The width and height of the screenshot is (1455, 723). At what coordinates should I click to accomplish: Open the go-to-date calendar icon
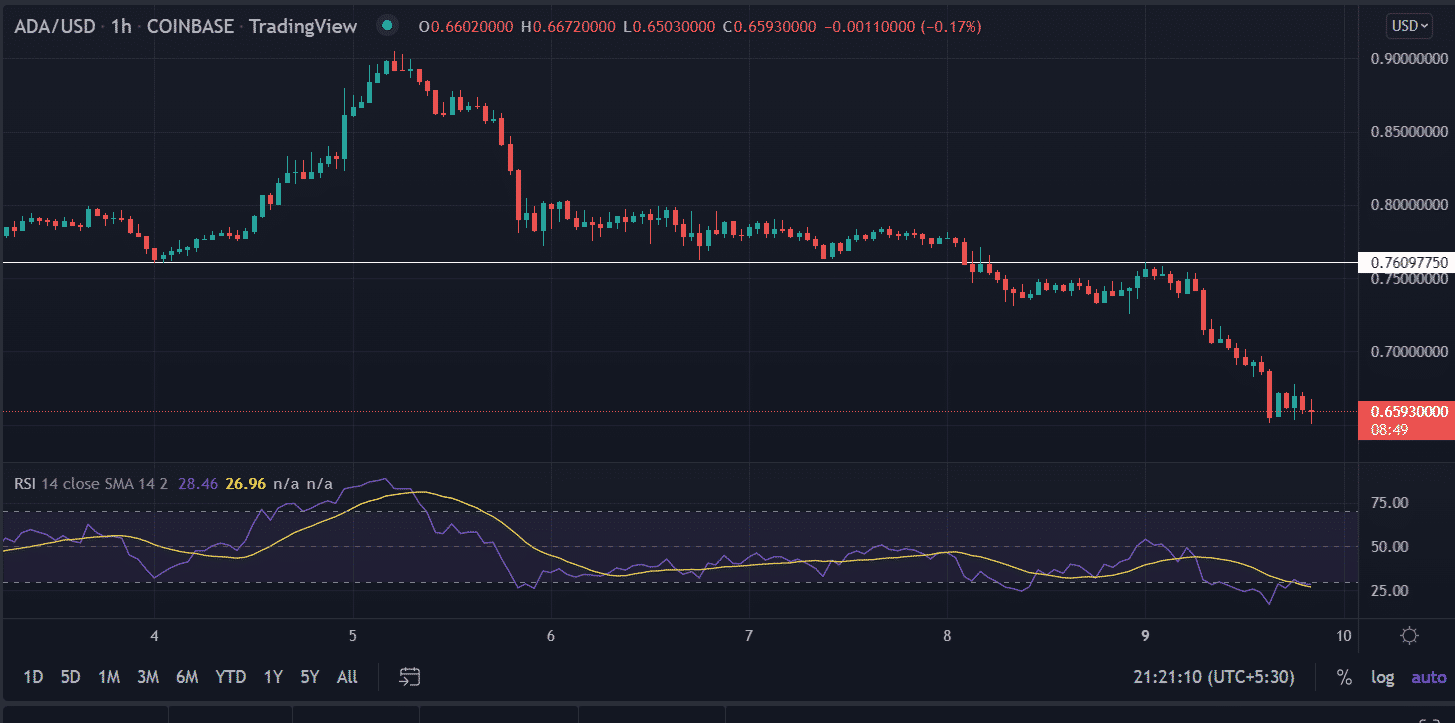tap(408, 677)
